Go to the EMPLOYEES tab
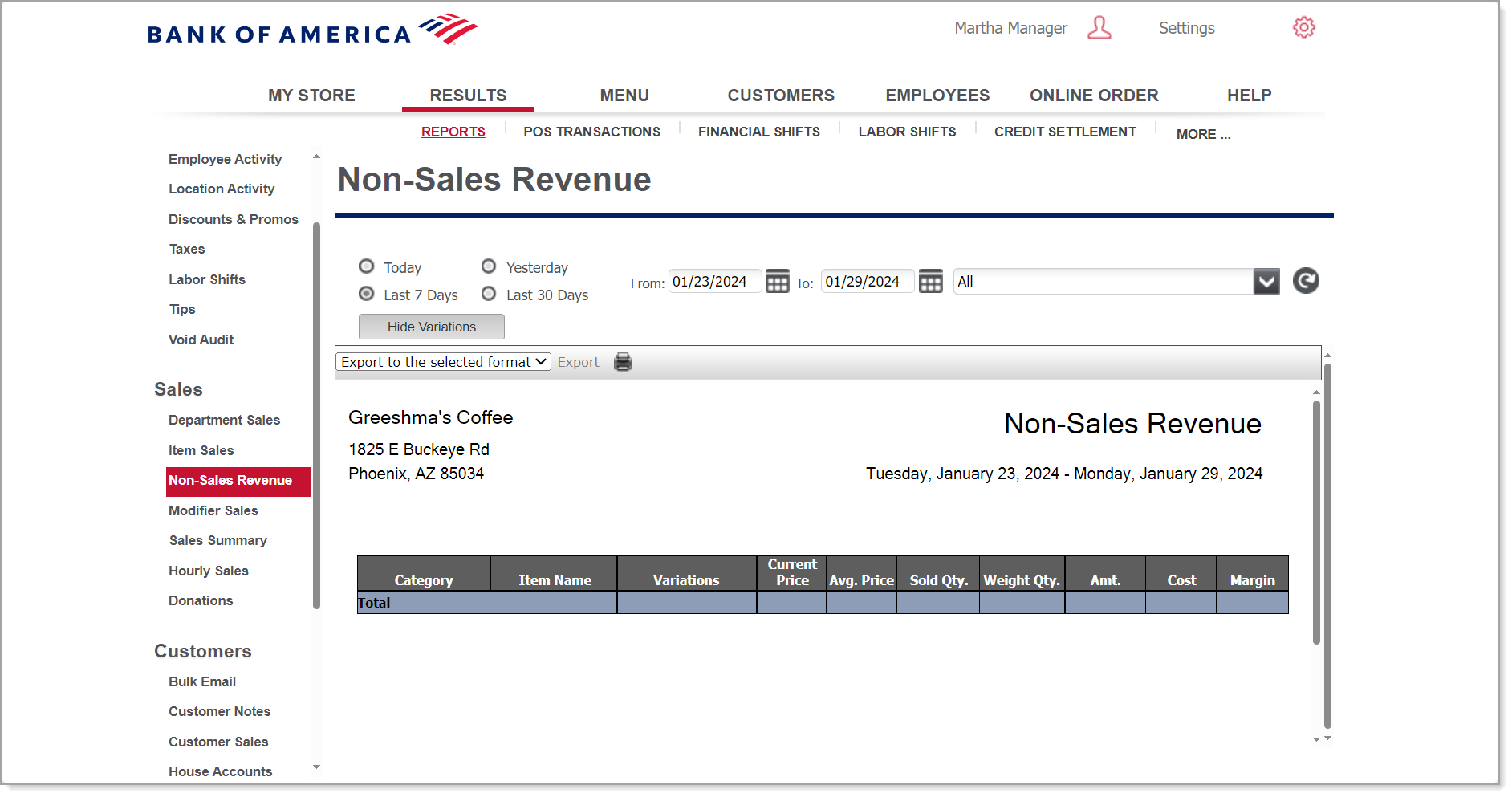 937,96
